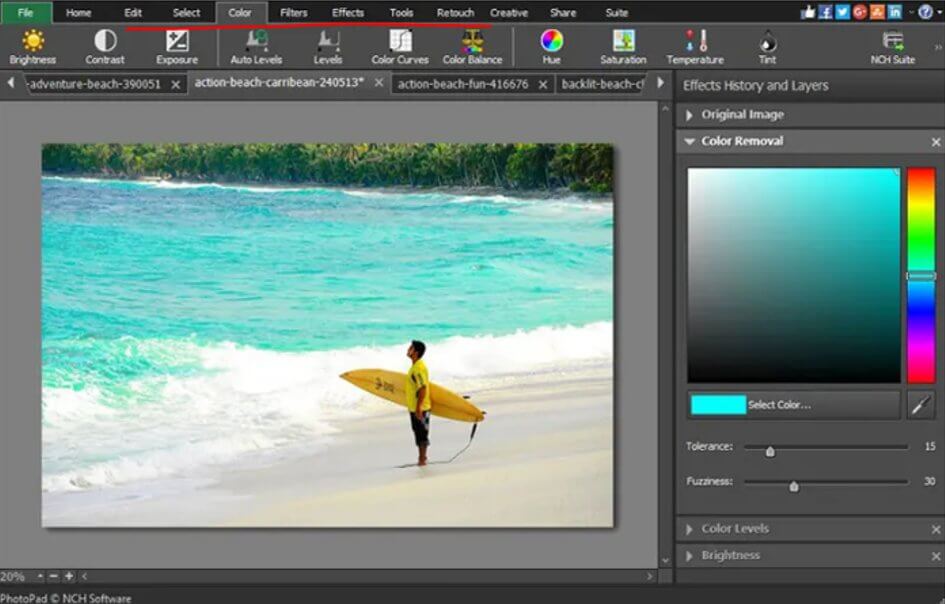Switch to the Share tab
Viewport: 945px width, 604px height.
(563, 12)
